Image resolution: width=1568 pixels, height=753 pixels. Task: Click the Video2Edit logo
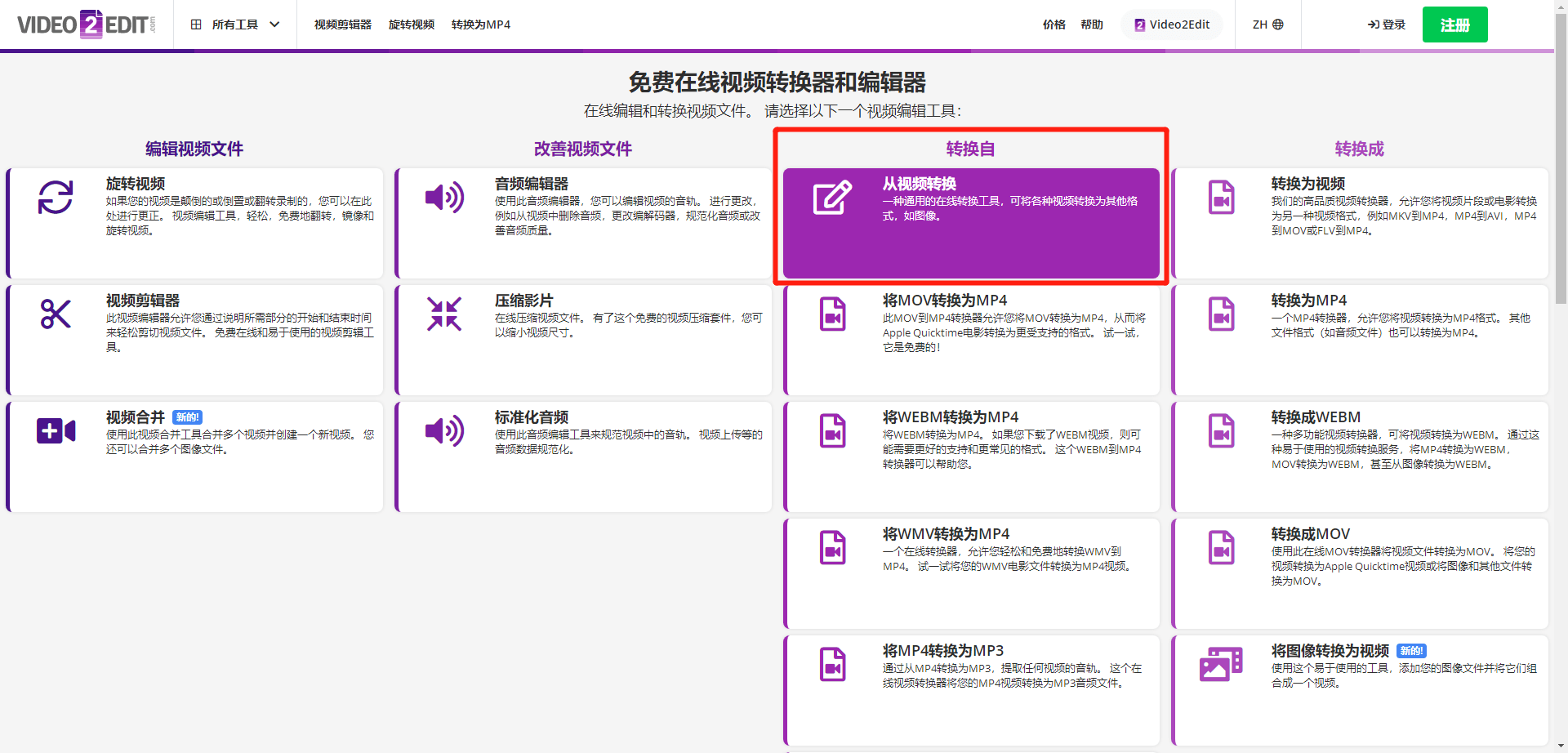pyautogui.click(x=86, y=25)
